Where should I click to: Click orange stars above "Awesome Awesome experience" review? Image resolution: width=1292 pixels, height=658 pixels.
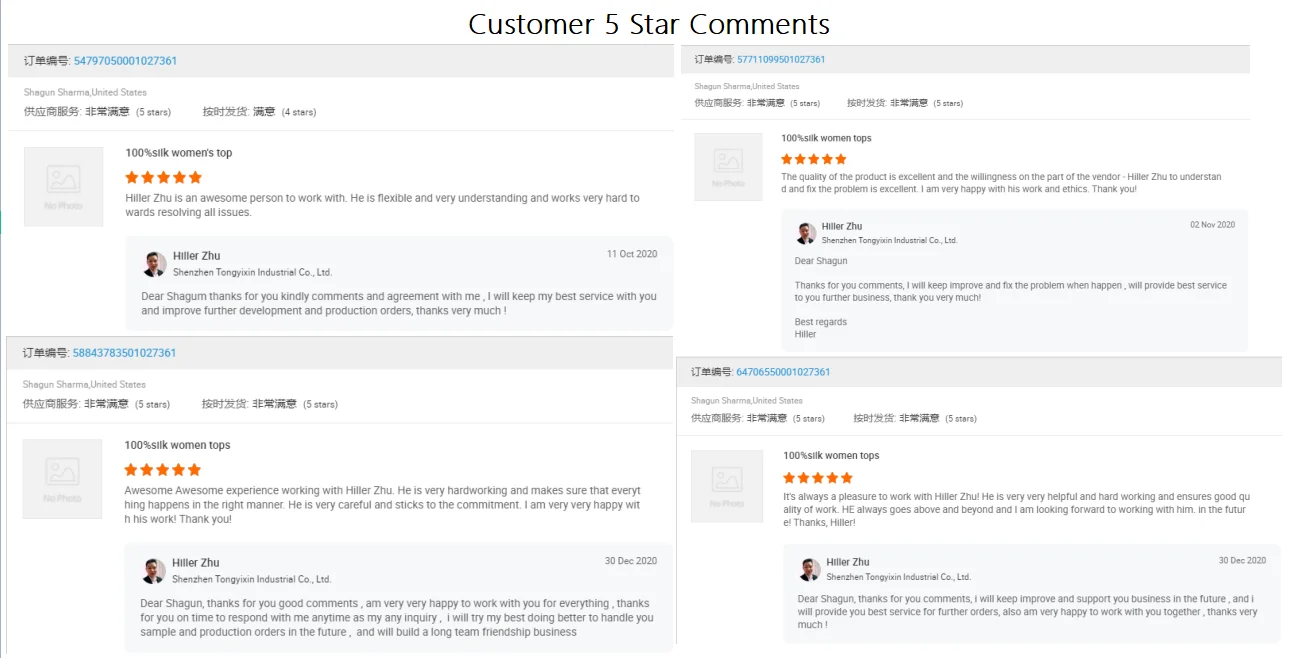click(162, 469)
